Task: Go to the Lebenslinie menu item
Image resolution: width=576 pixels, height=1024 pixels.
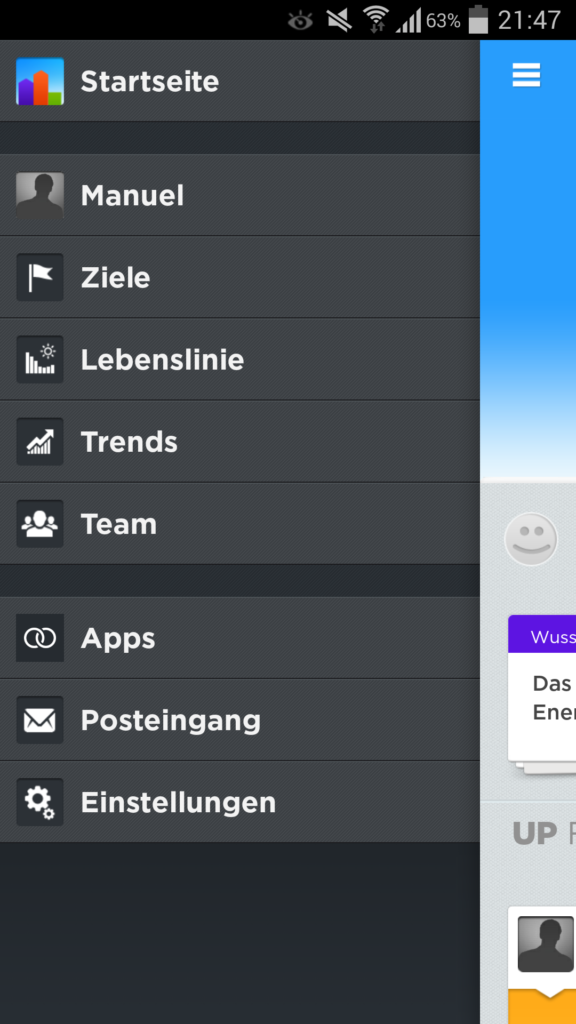Action: (240, 360)
